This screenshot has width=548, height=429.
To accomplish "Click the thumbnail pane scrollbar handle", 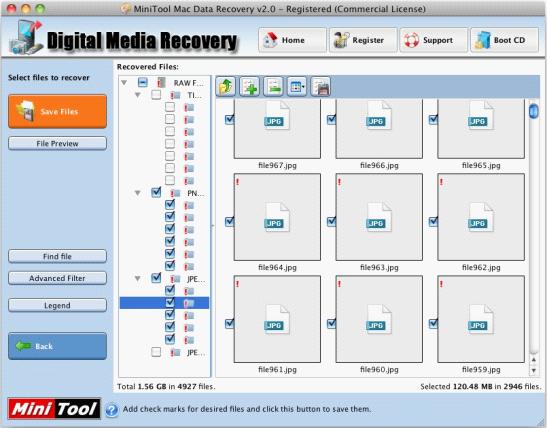I will click(533, 111).
